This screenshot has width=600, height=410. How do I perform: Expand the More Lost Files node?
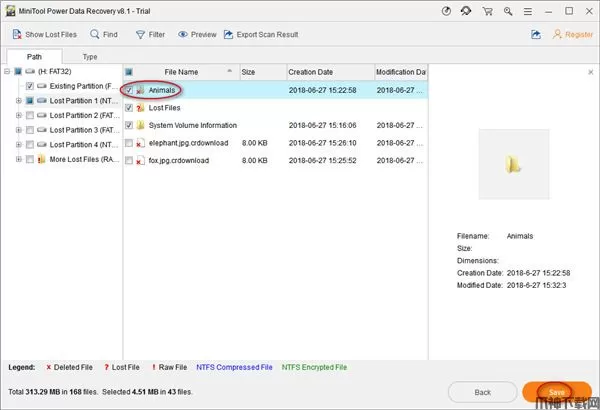[x=19, y=159]
